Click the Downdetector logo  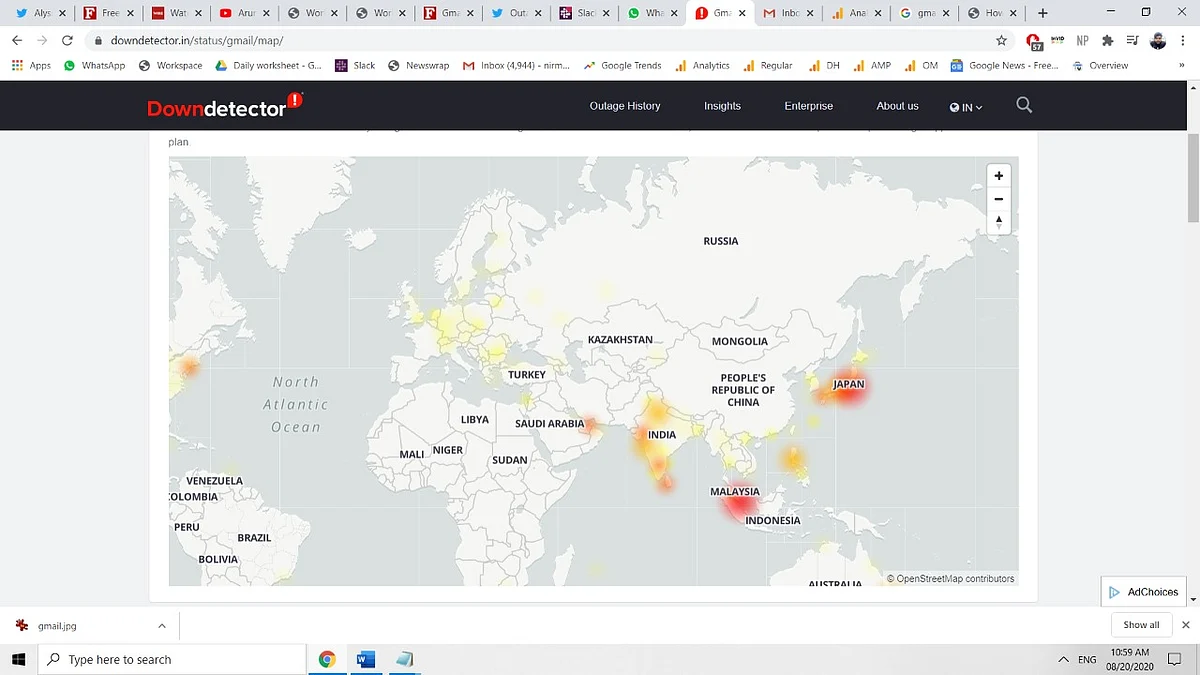click(225, 105)
